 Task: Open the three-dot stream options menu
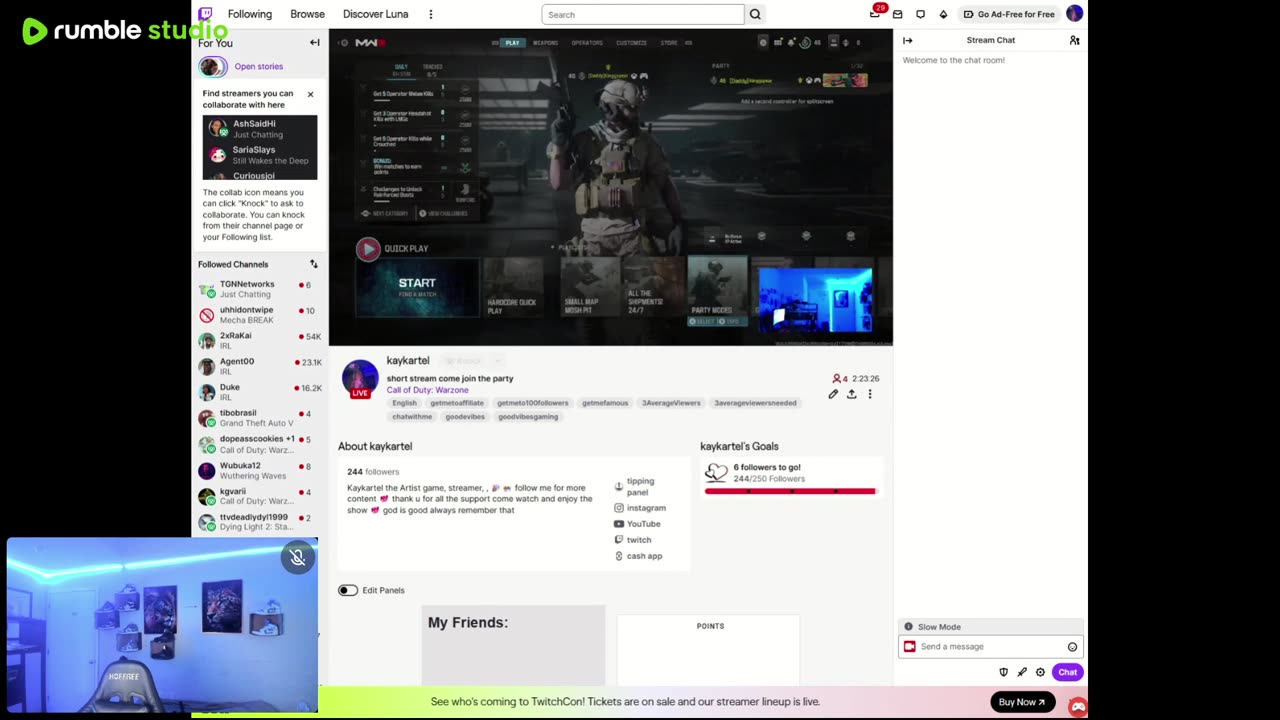point(870,394)
